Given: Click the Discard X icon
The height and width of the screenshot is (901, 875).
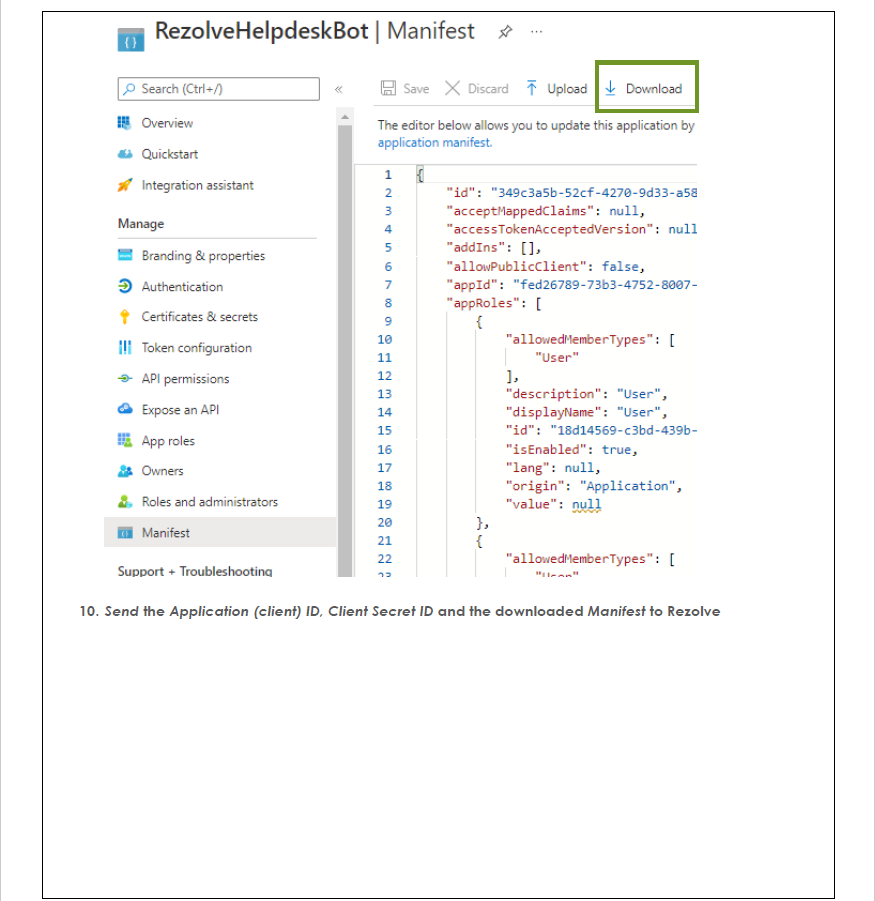Looking at the screenshot, I should [x=453, y=88].
